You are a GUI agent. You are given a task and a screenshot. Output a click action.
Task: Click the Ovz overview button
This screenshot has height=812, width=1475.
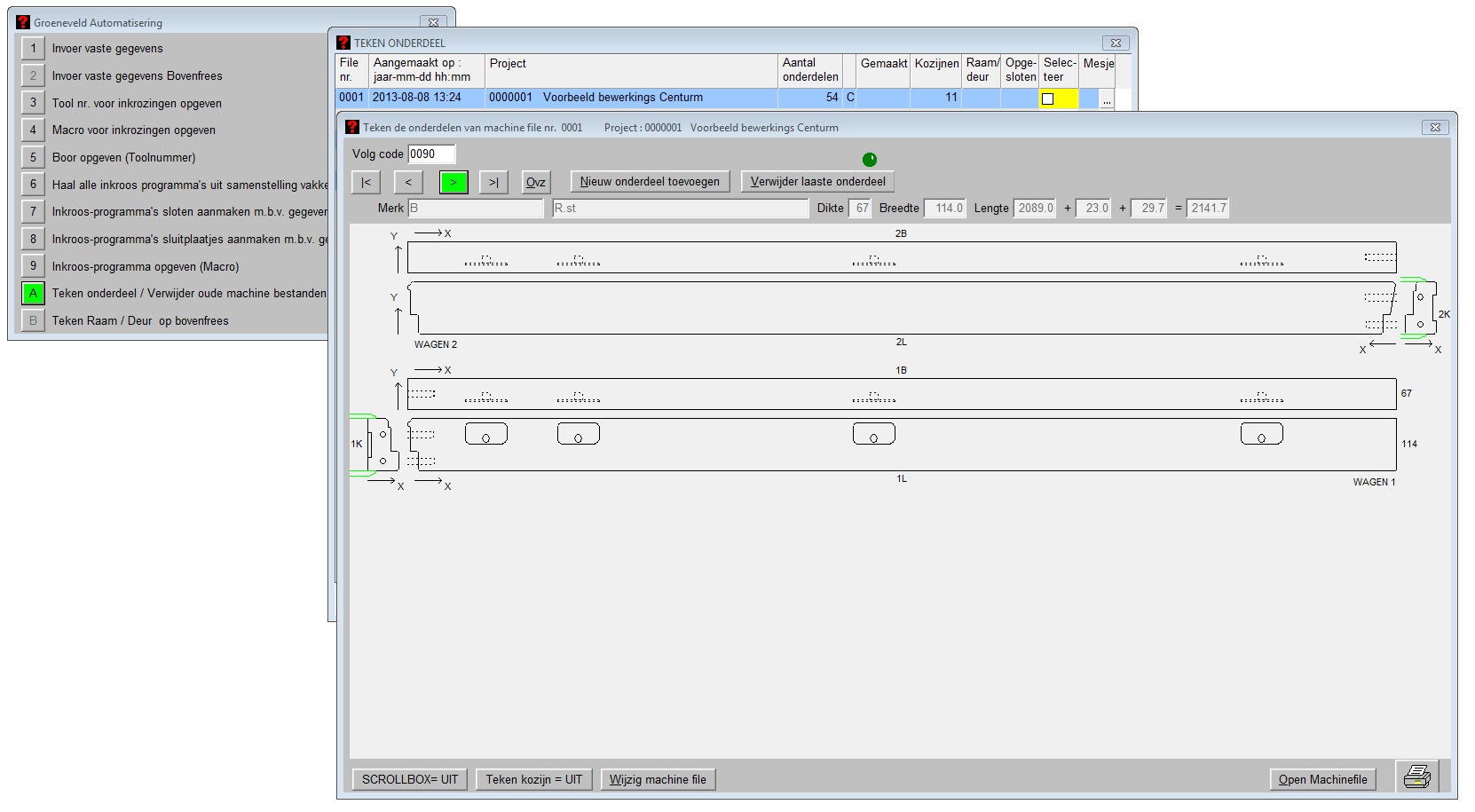(x=536, y=182)
